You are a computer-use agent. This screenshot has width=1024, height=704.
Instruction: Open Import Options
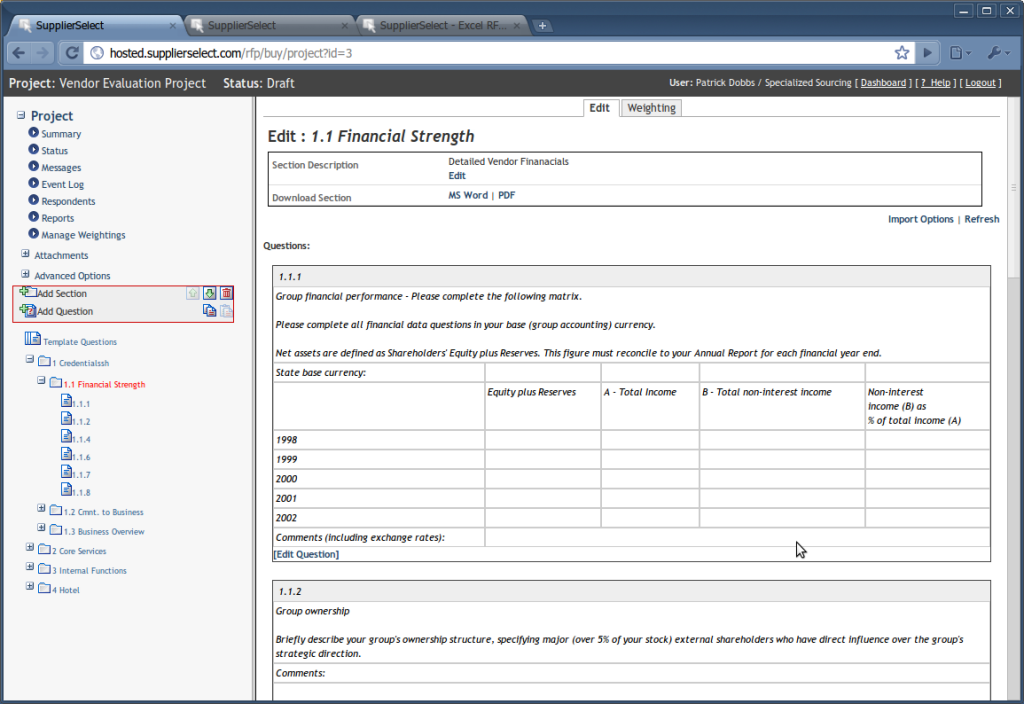[921, 219]
